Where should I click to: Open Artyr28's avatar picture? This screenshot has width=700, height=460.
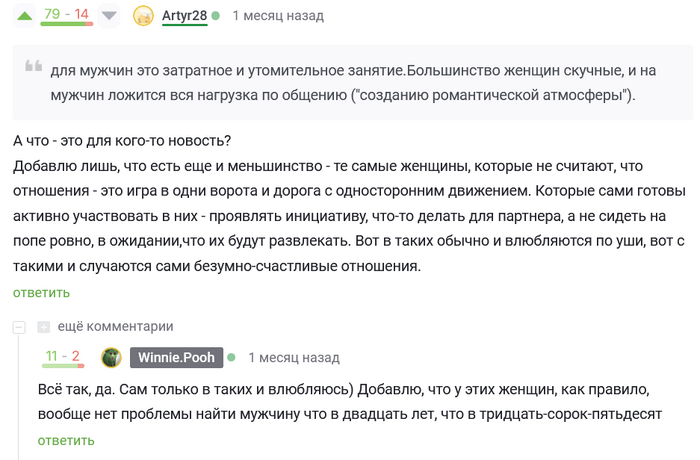[x=143, y=16]
